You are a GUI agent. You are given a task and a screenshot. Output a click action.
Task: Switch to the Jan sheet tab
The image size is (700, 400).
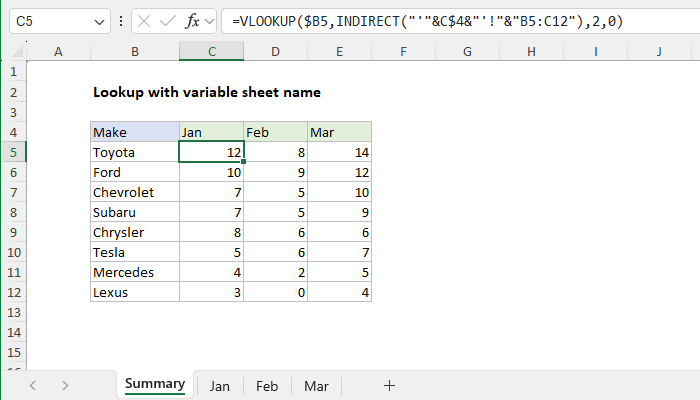[220, 386]
